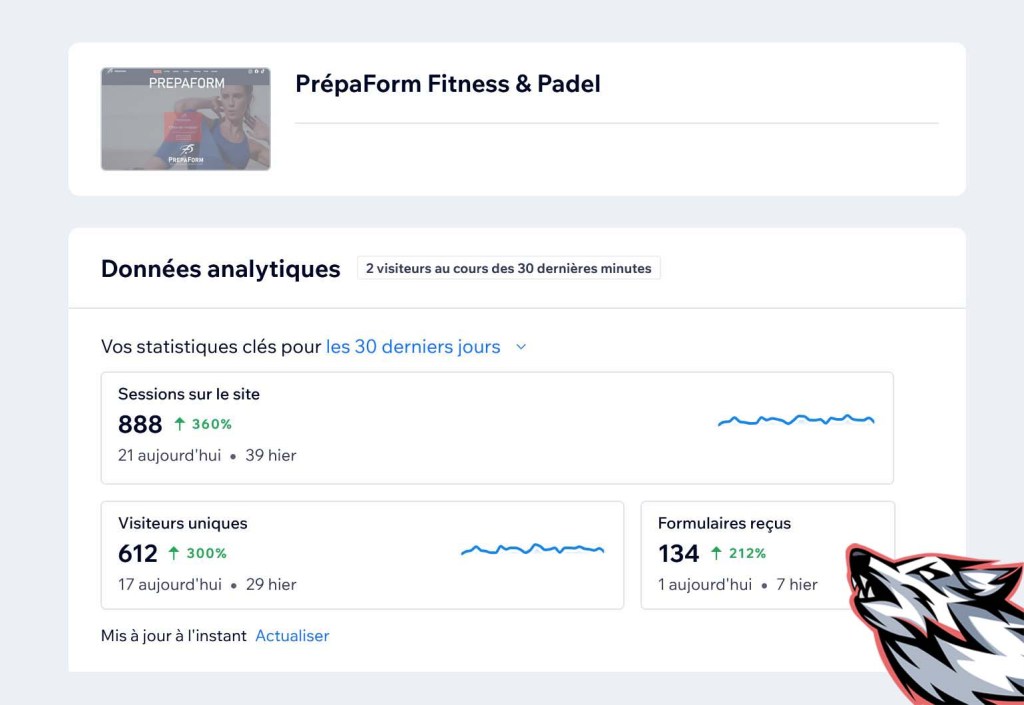The width and height of the screenshot is (1024, 705).
Task: Select the site title PrépaForm Fitness & Padel
Action: pos(447,84)
